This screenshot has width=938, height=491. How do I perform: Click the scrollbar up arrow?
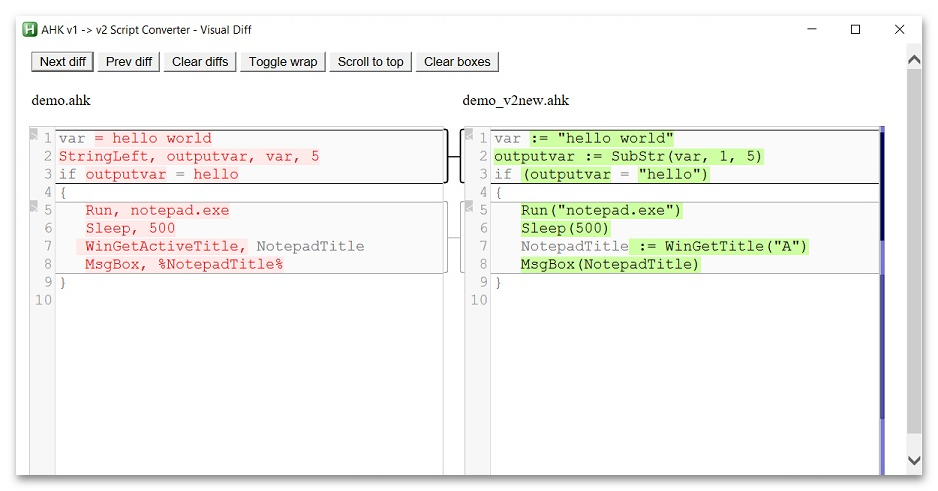pyautogui.click(x=914, y=59)
